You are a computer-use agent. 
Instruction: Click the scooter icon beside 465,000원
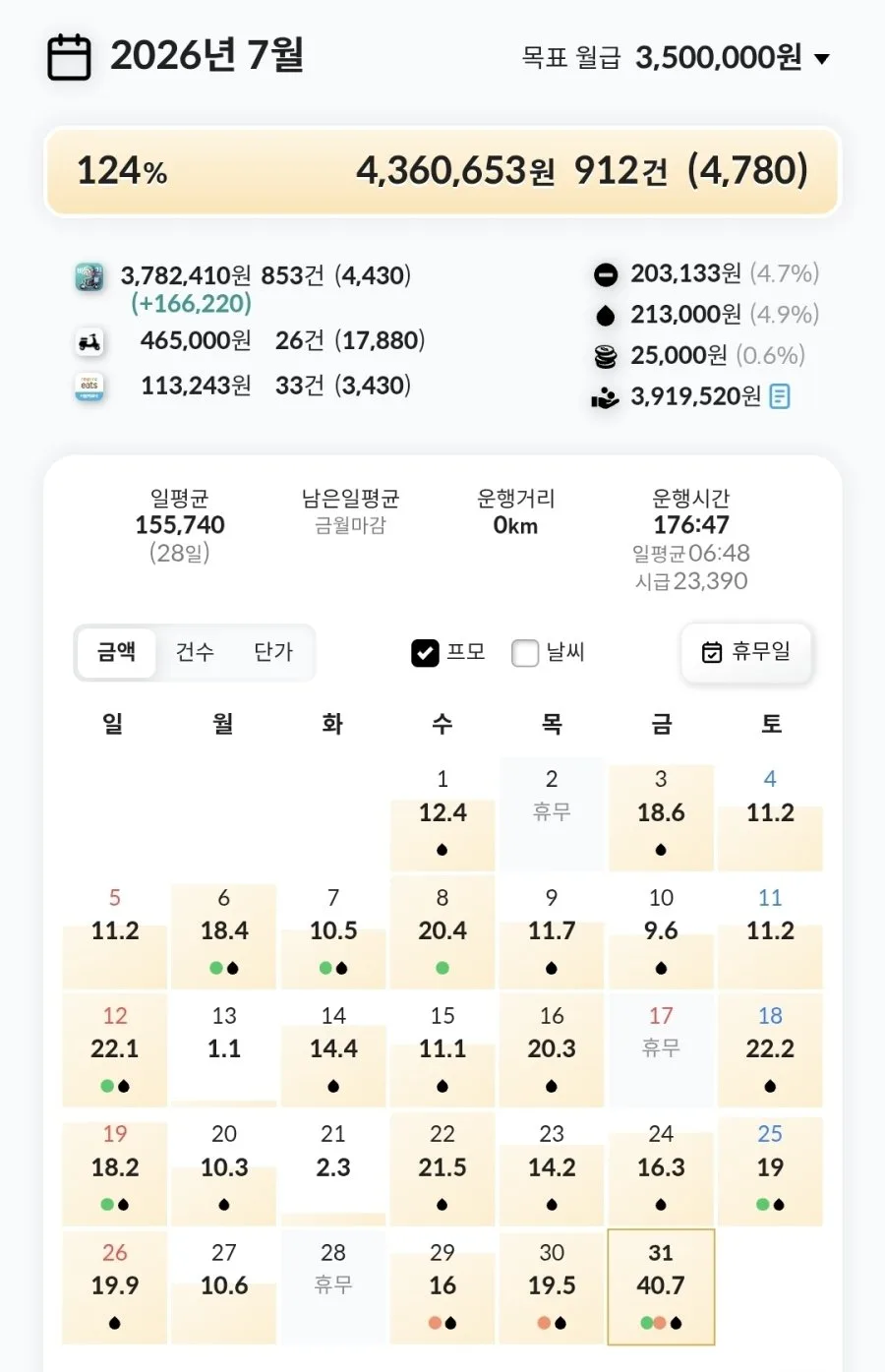(x=89, y=342)
